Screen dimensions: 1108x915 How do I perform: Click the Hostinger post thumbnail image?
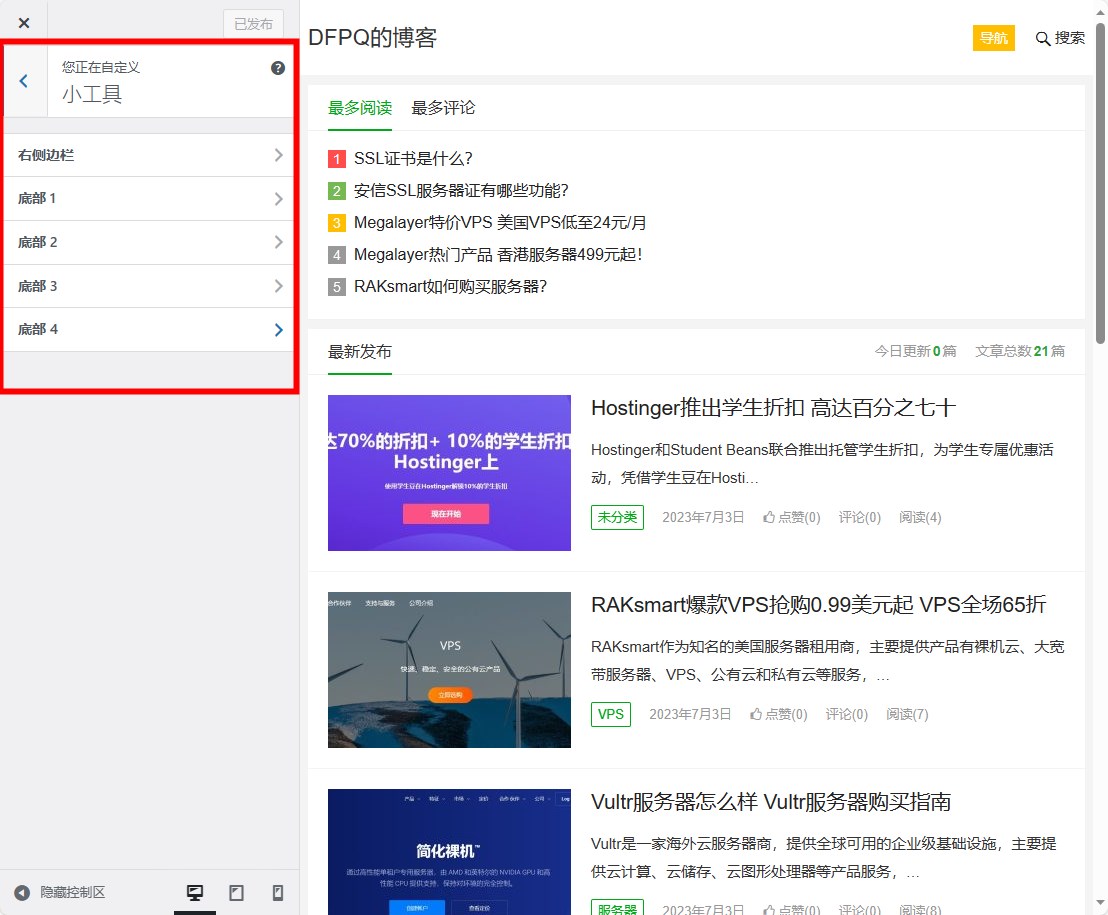point(449,473)
